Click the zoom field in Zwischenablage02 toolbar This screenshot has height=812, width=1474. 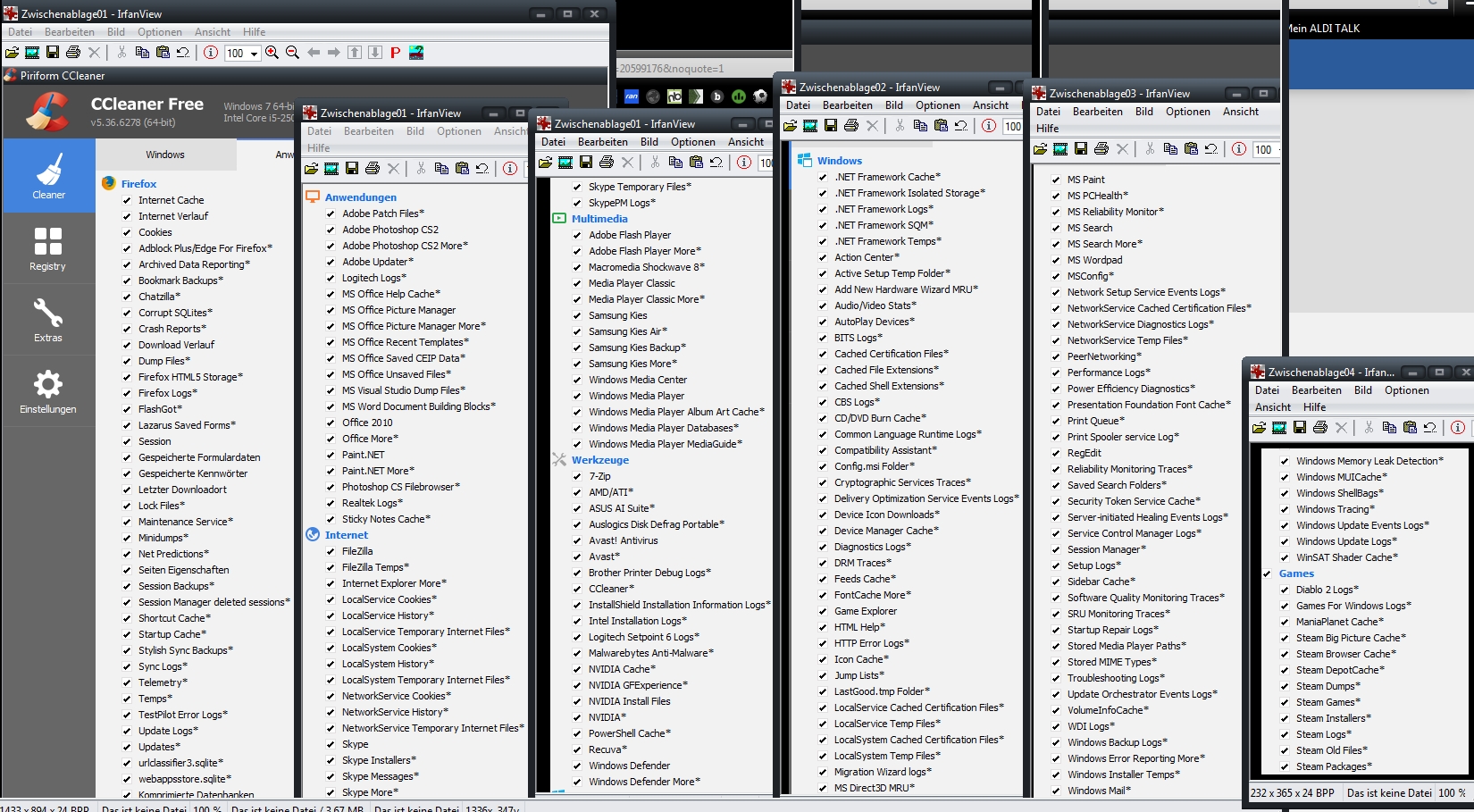pyautogui.click(x=1012, y=127)
